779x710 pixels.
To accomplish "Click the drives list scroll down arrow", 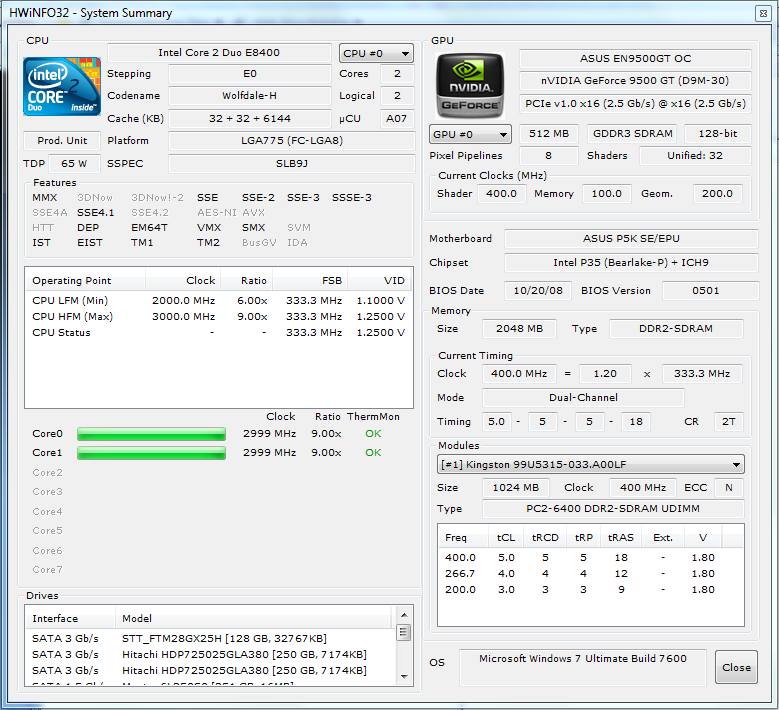I will pos(404,676).
